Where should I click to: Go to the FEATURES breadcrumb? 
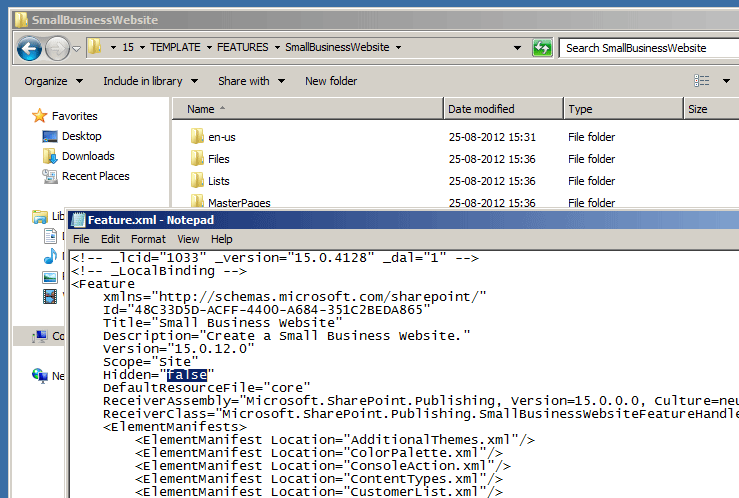click(242, 47)
